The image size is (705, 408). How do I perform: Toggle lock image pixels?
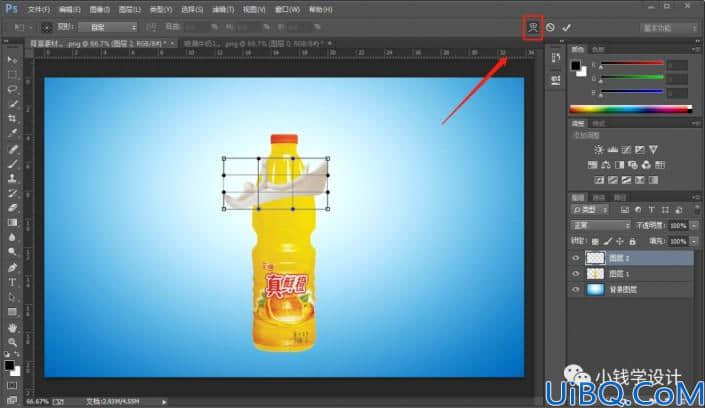click(607, 242)
